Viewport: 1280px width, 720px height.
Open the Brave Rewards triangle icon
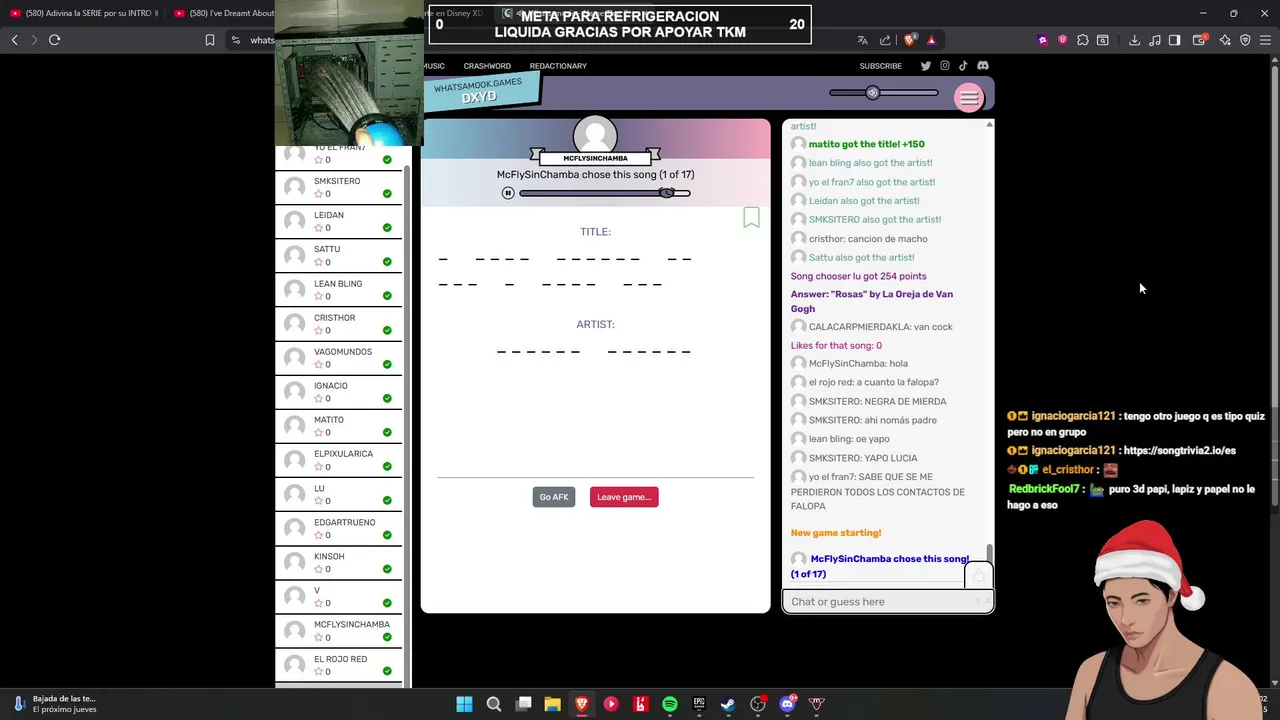pyautogui.click(x=931, y=40)
